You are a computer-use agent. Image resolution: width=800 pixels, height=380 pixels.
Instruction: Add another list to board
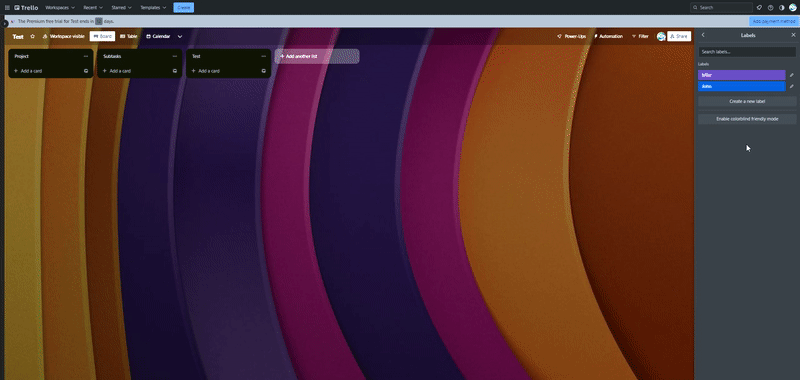pos(317,56)
